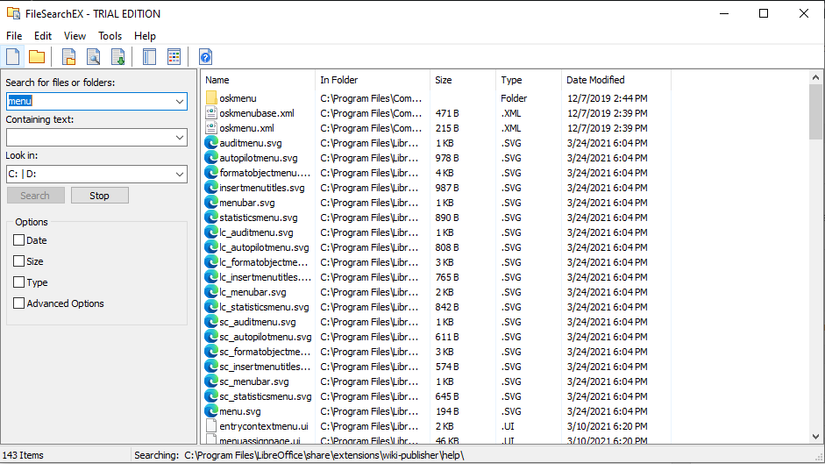The height and width of the screenshot is (464, 825).
Task: Select the menu.svg file
Action: [240, 411]
